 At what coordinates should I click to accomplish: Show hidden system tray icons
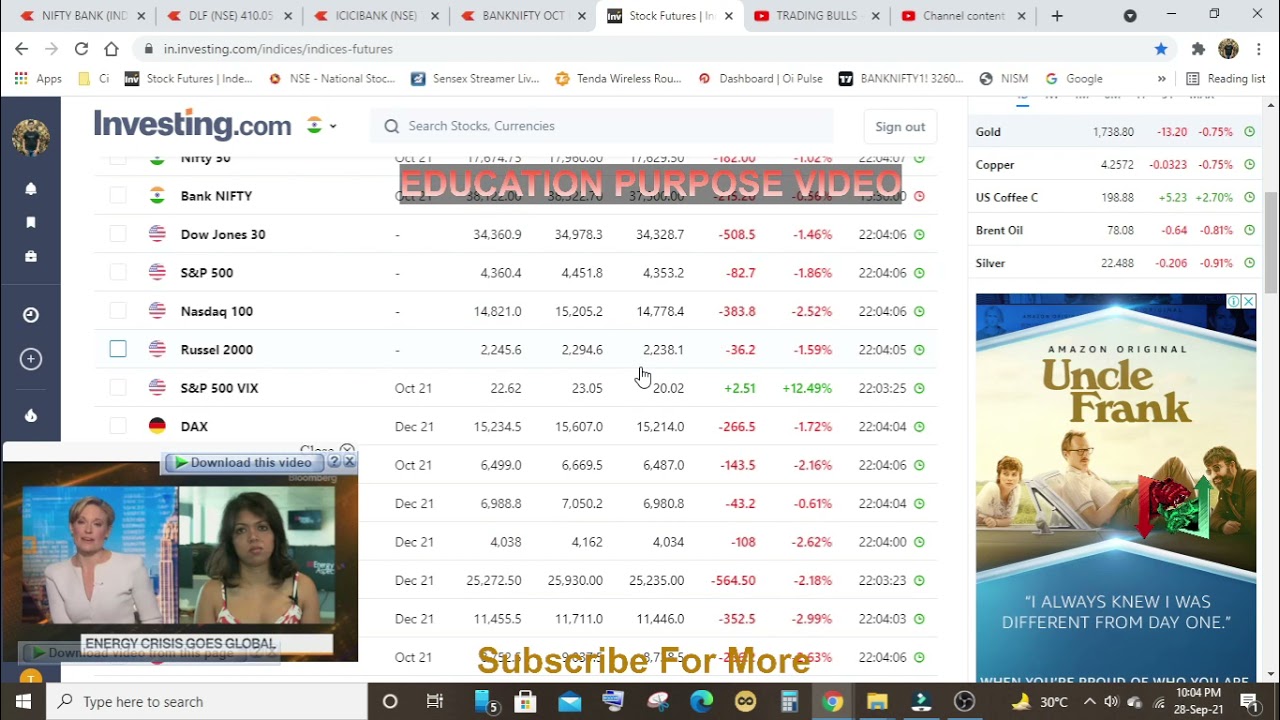tap(1089, 701)
